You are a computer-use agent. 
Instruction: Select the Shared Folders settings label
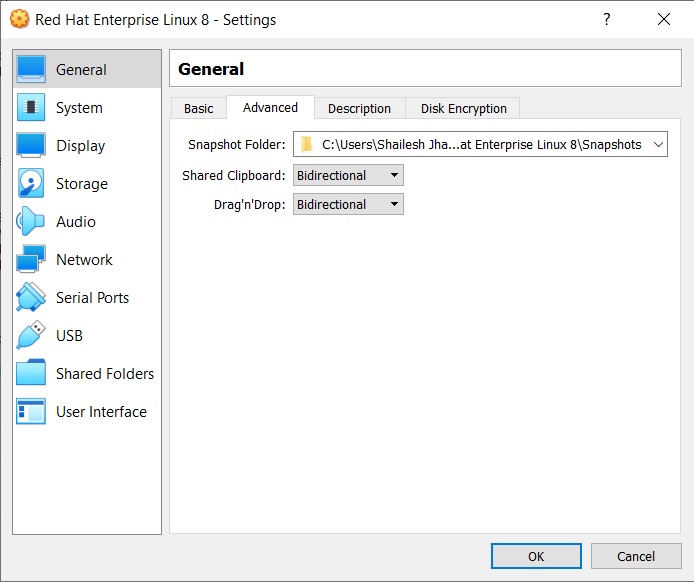105,374
